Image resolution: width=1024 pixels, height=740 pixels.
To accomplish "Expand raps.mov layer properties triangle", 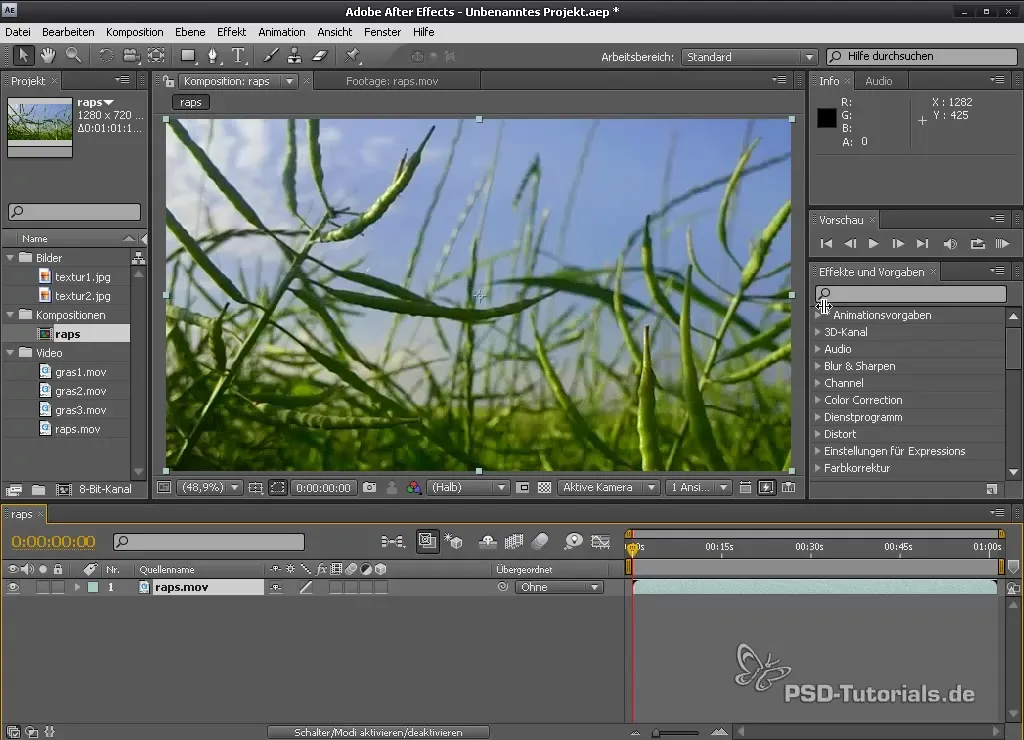I will [x=77, y=587].
